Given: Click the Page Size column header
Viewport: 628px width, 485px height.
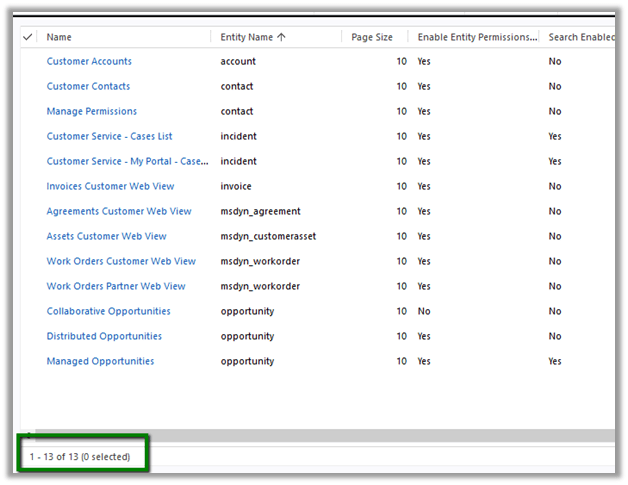Looking at the screenshot, I should click(373, 37).
